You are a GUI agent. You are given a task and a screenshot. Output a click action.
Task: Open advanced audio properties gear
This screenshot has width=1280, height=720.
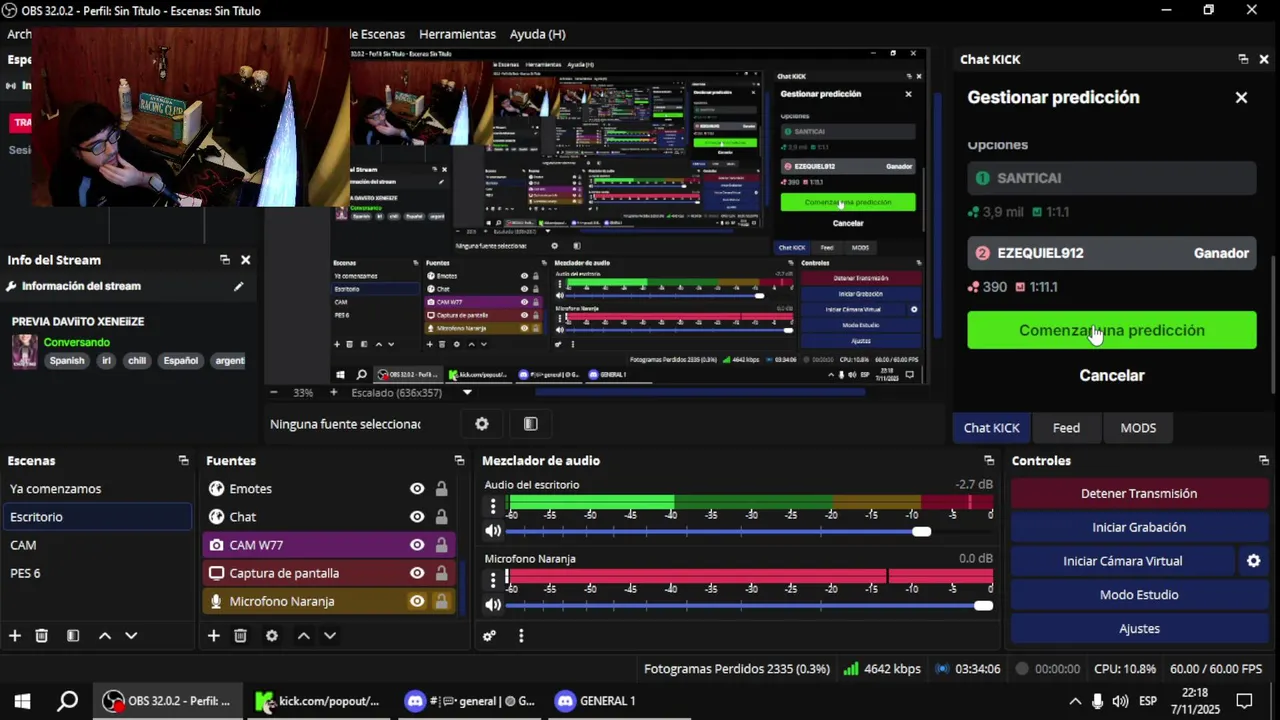coord(489,636)
